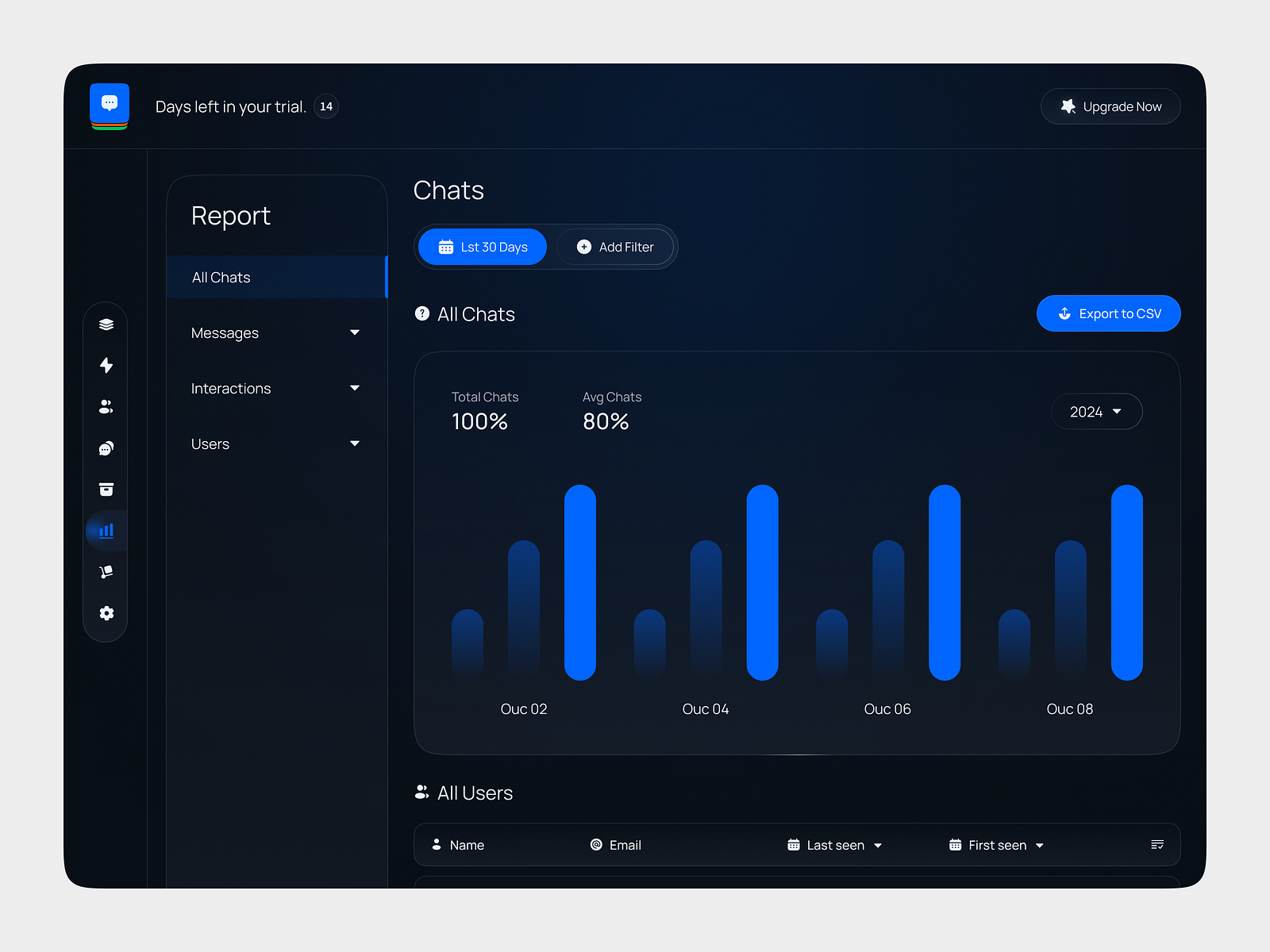
Task: Open the users section from the sidebar
Action: [106, 407]
